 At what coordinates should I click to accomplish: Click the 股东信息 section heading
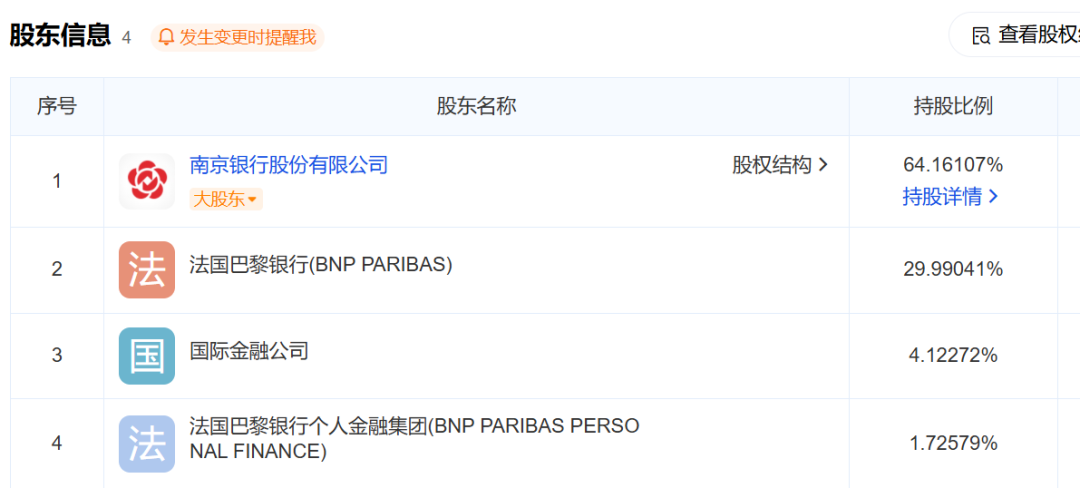tap(60, 35)
